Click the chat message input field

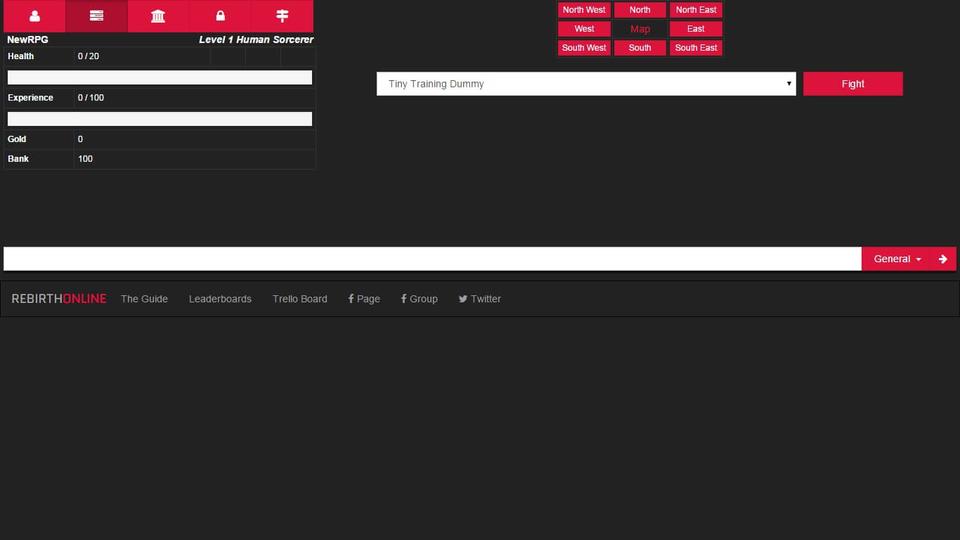pos(432,259)
